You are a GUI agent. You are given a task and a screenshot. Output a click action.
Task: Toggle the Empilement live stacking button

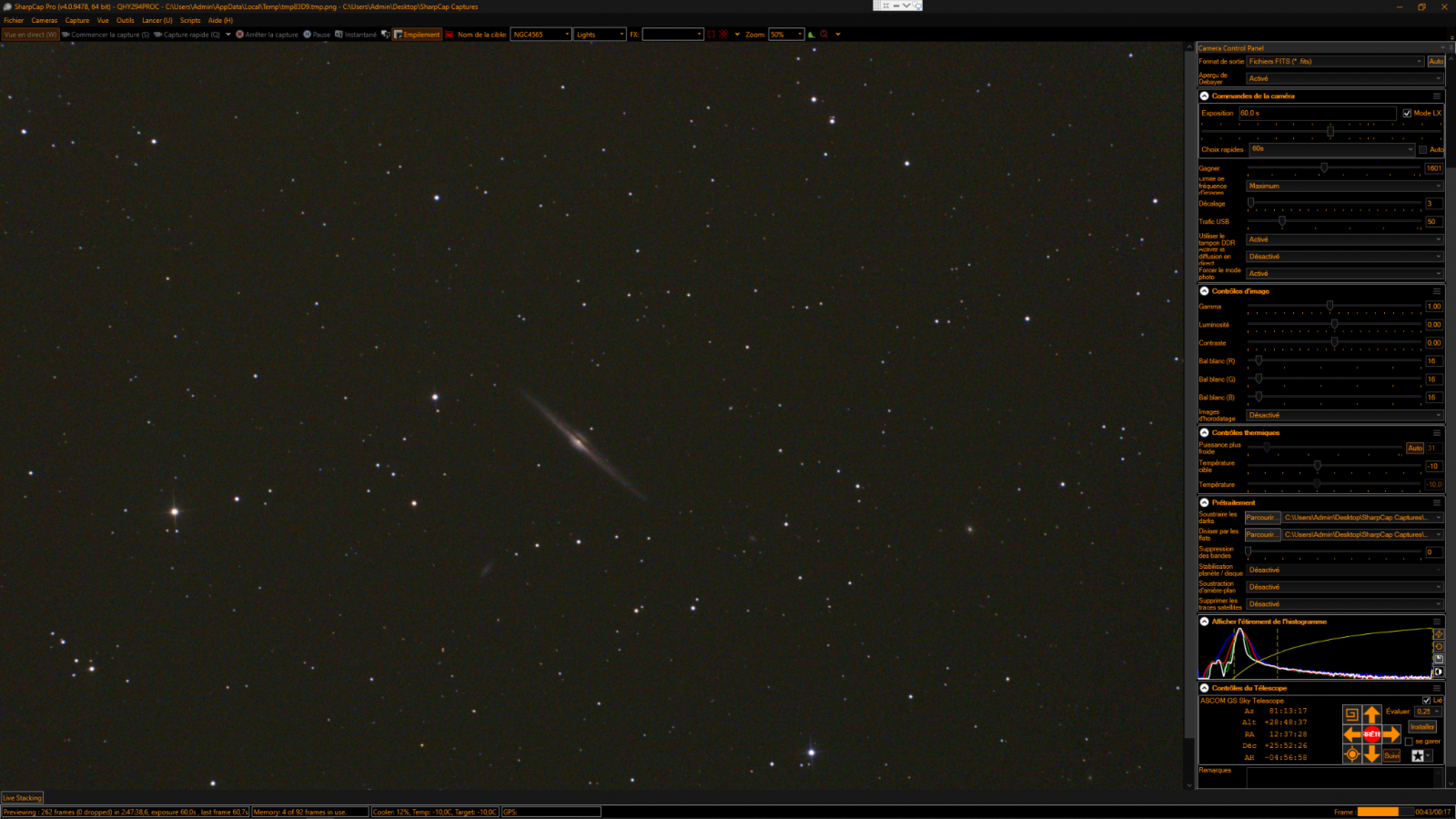tap(417, 35)
